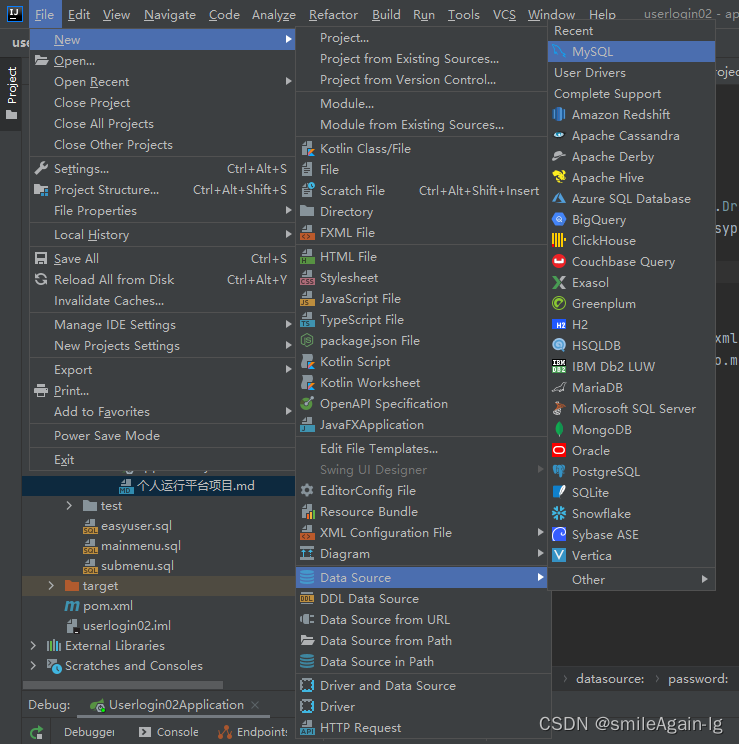Pick Couchbase Query red icon
This screenshot has width=739, height=744.
pos(559,261)
